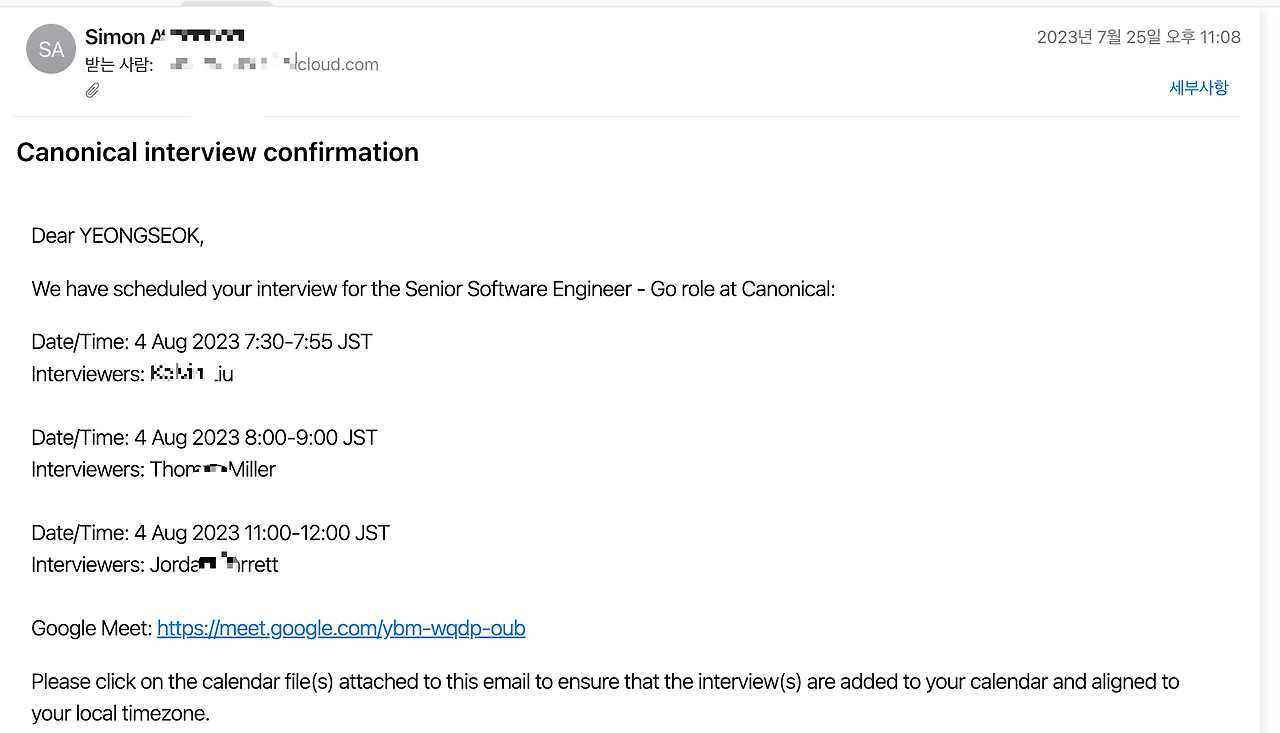This screenshot has height=733, width=1280.
Task: Click the 8:00-9:00 JST interview time line
Action: point(204,437)
